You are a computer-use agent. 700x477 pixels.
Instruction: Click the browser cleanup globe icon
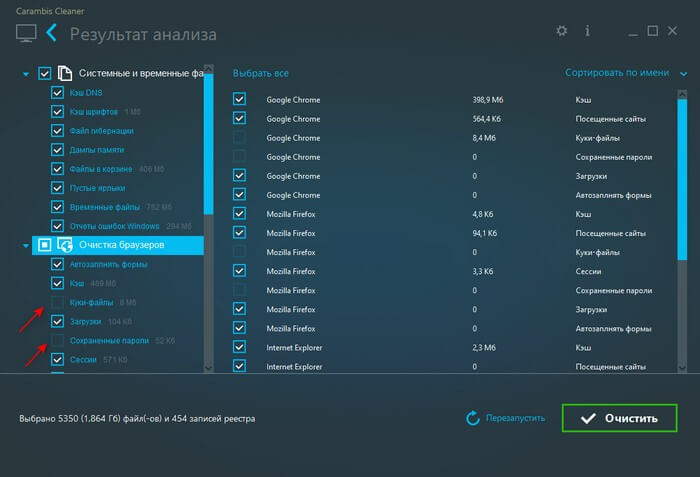tap(65, 245)
